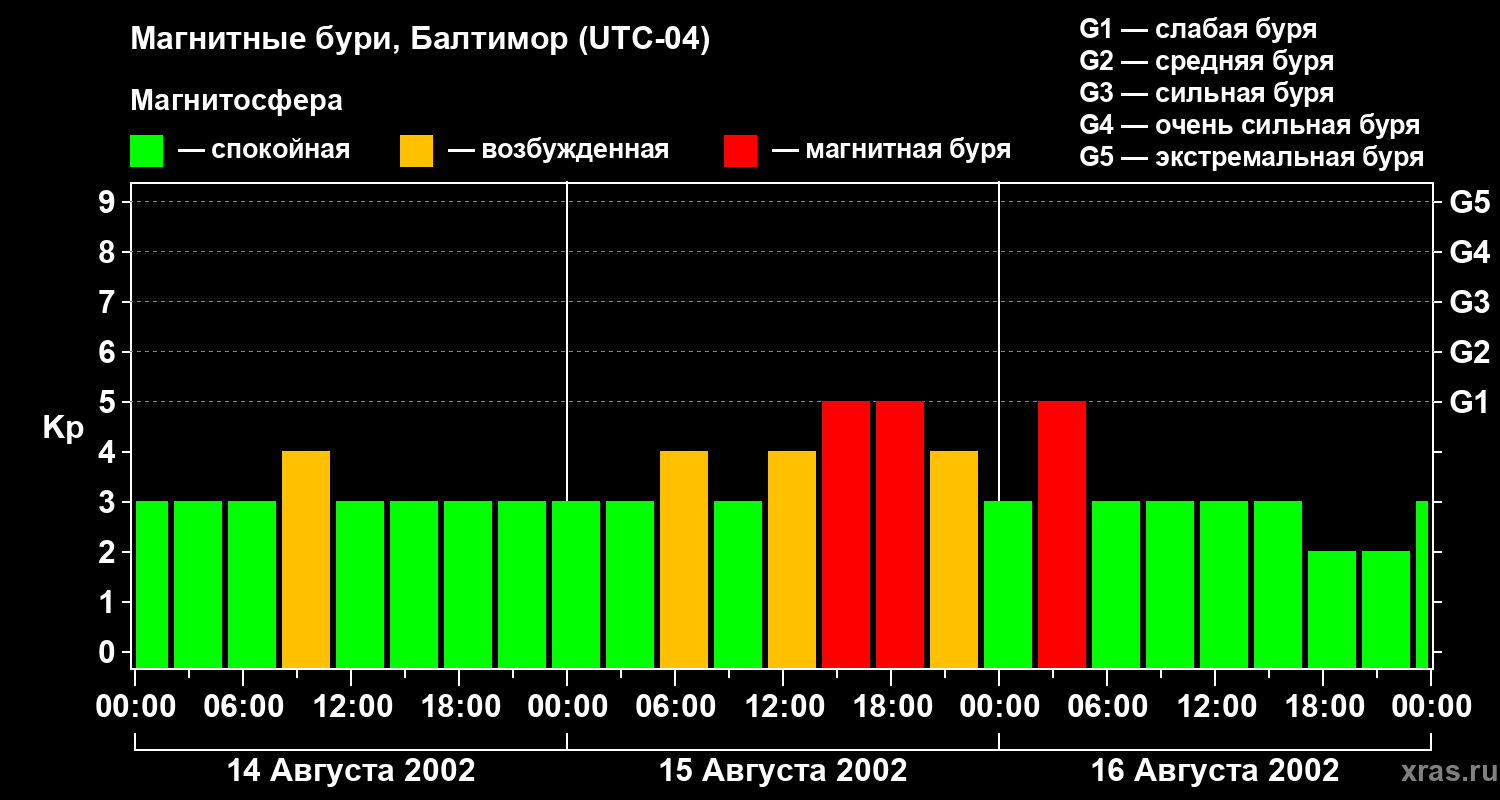This screenshot has height=800, width=1500.
Task: Click the '15 Августа 2002' date label
Action: point(783,771)
